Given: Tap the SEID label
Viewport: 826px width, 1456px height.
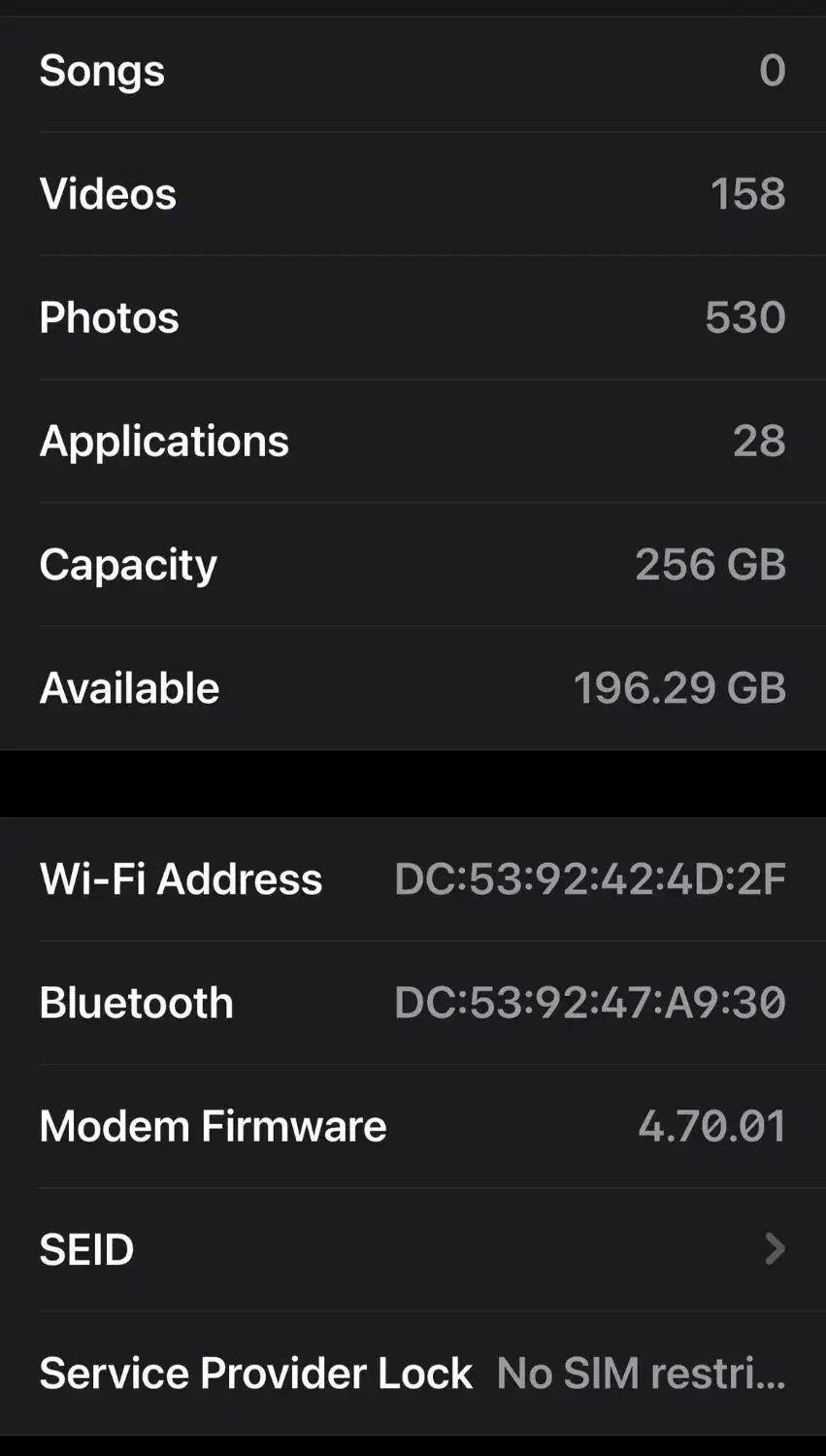Looking at the screenshot, I should pyautogui.click(x=86, y=1250).
